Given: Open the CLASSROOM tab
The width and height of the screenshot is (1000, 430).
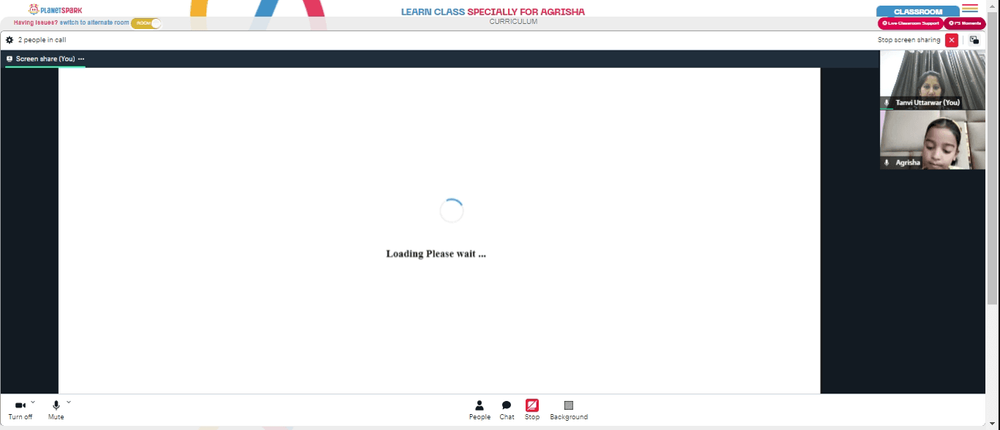Looking at the screenshot, I should (918, 11).
